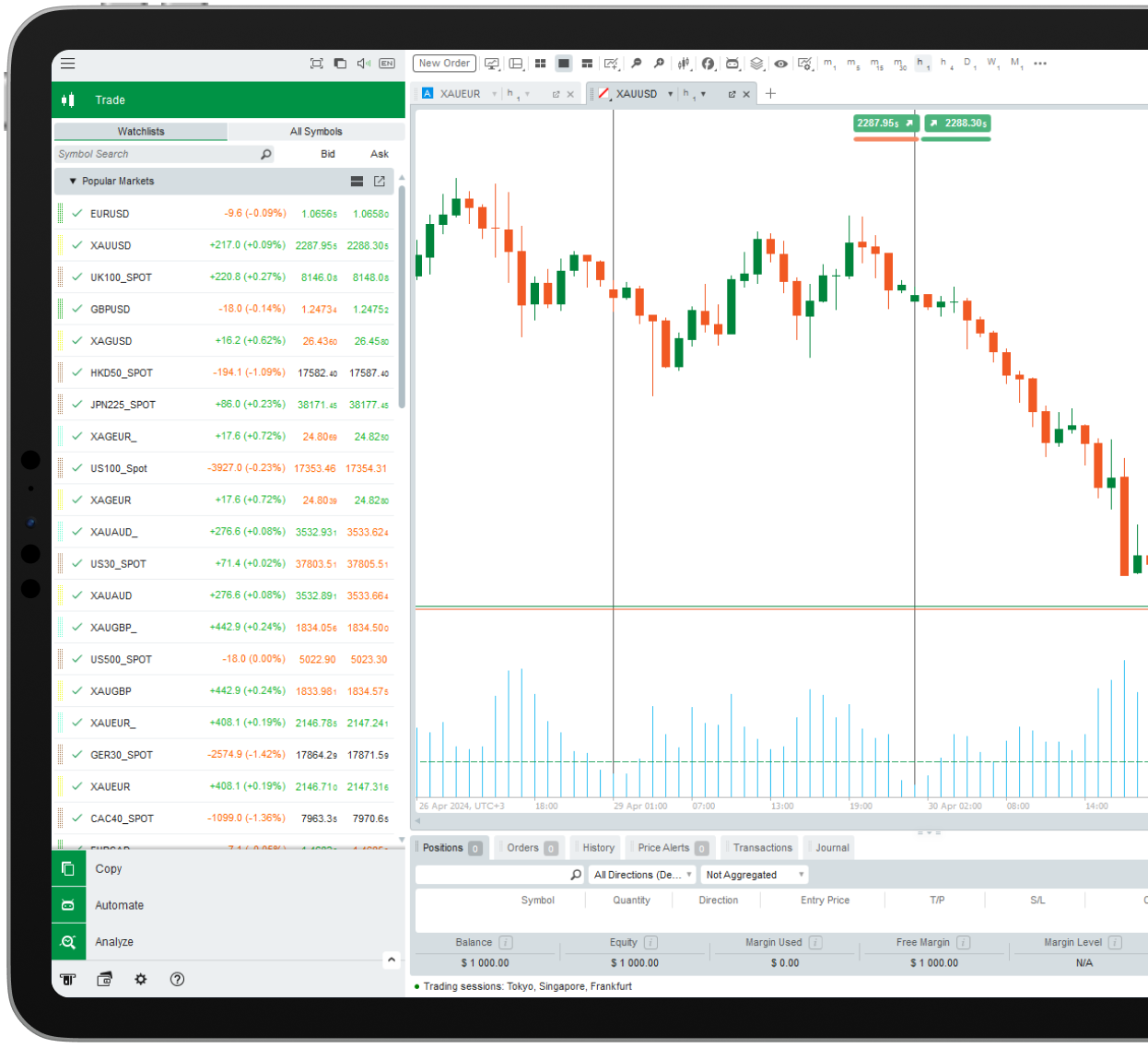
Task: Select the W1 weekly timeframe
Action: coord(992,64)
